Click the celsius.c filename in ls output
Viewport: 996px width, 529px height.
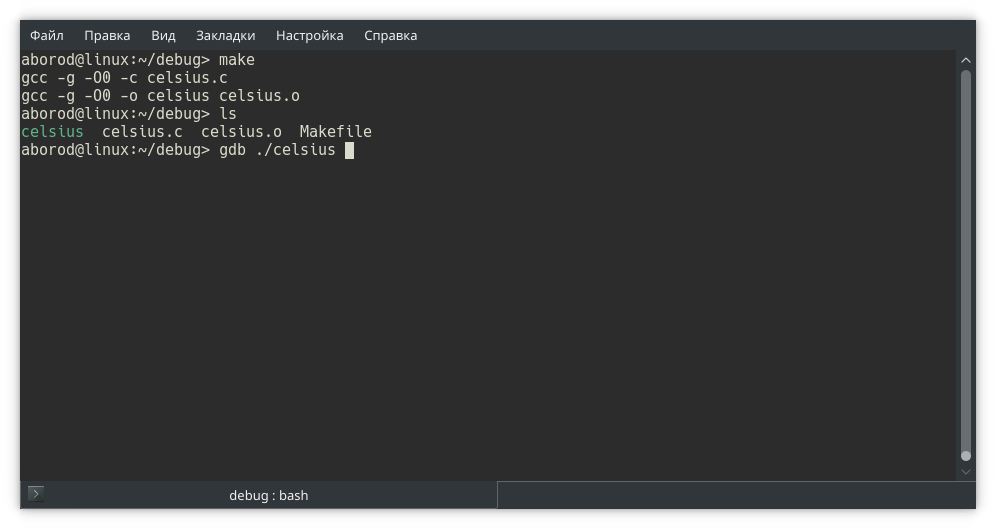142,132
